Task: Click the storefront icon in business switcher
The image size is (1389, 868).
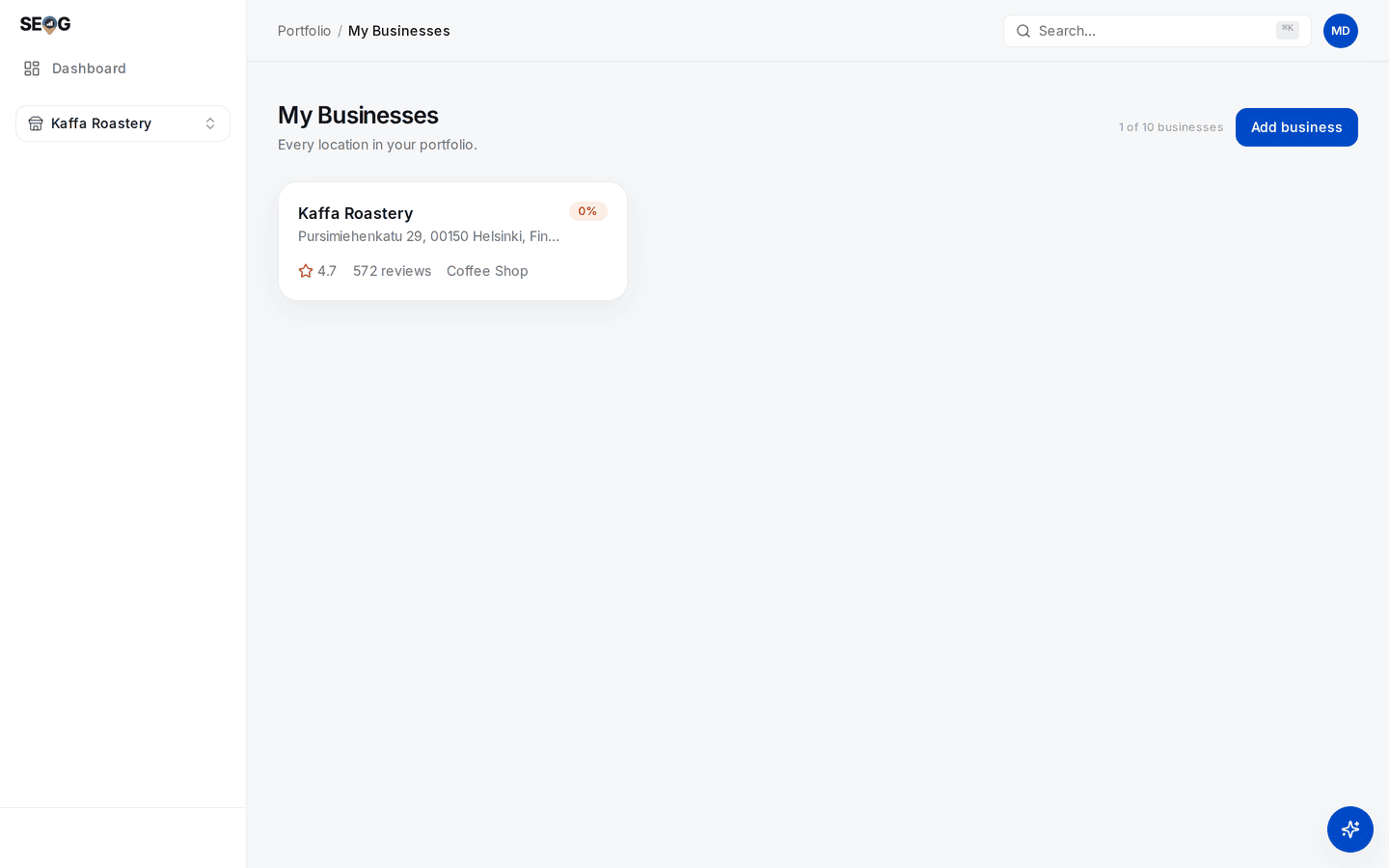Action: click(36, 123)
